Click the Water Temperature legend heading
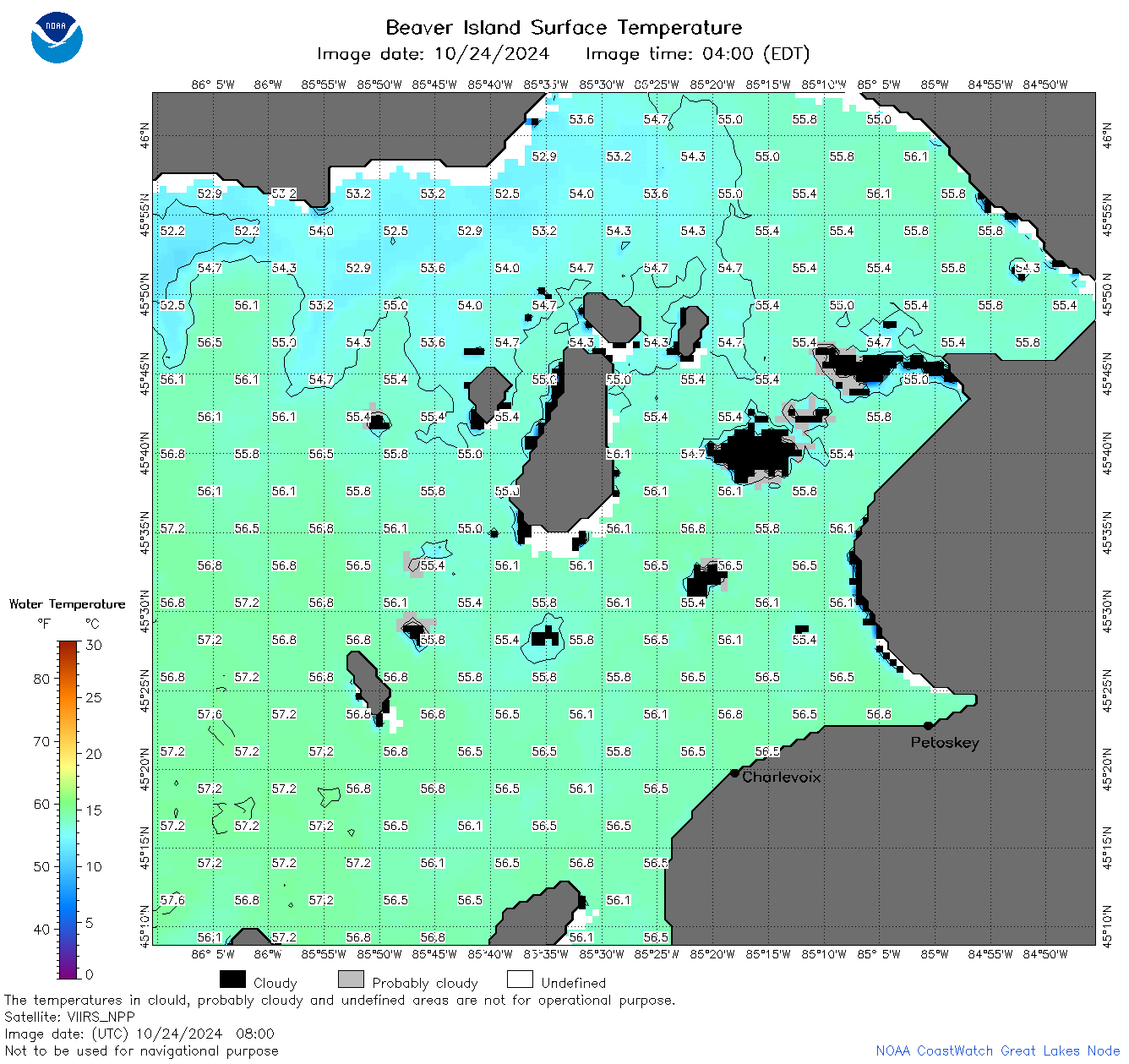 pyautogui.click(x=67, y=603)
